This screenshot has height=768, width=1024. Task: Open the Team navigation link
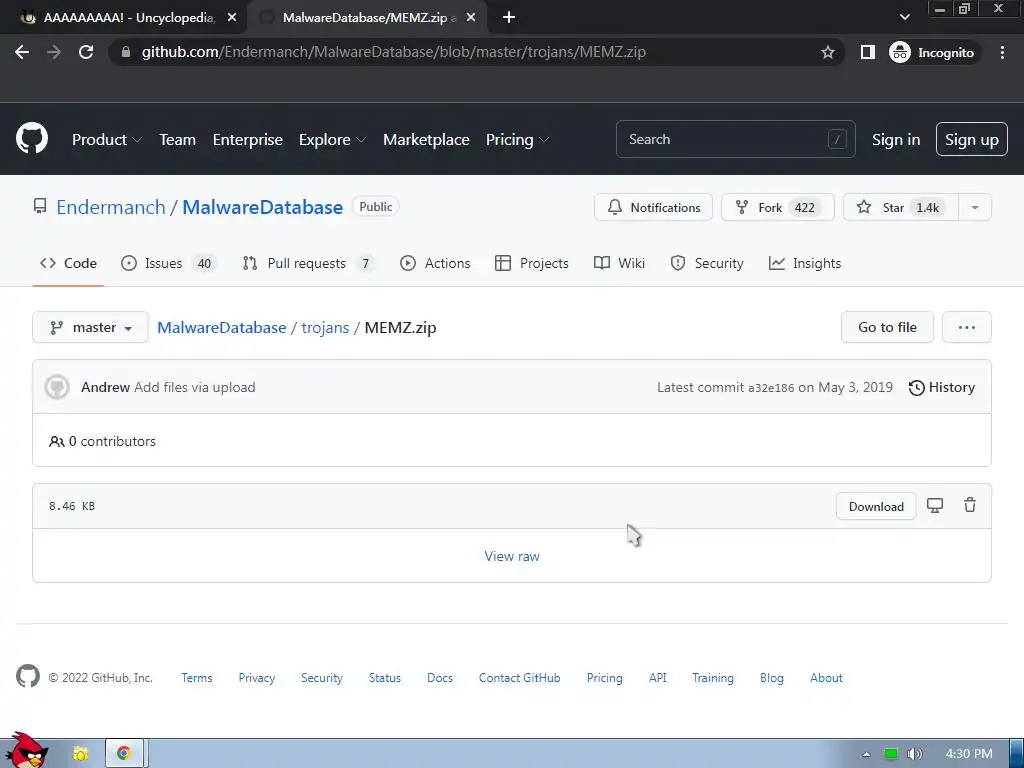click(x=178, y=140)
